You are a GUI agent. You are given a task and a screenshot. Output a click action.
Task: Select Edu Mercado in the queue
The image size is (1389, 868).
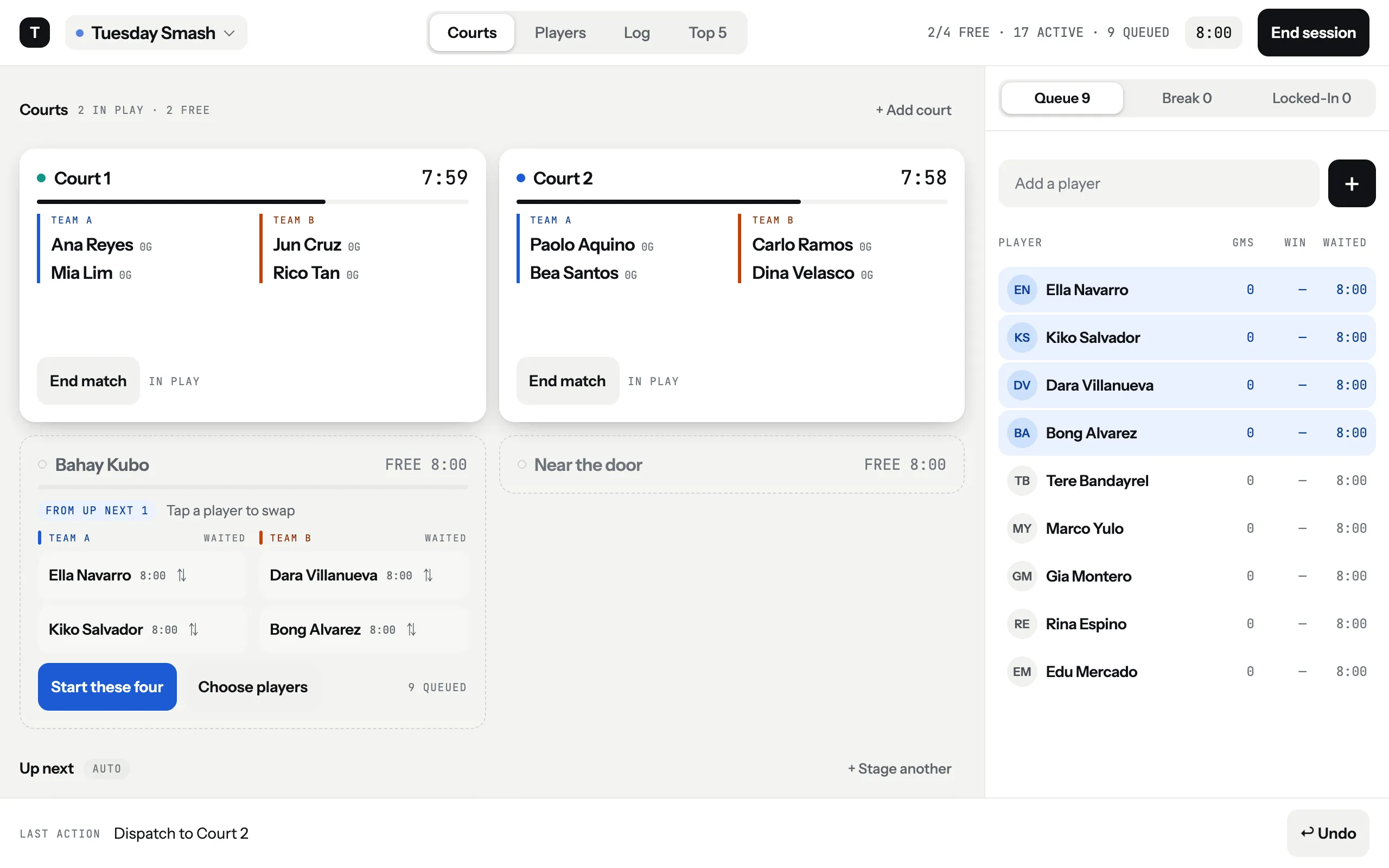tap(1187, 672)
